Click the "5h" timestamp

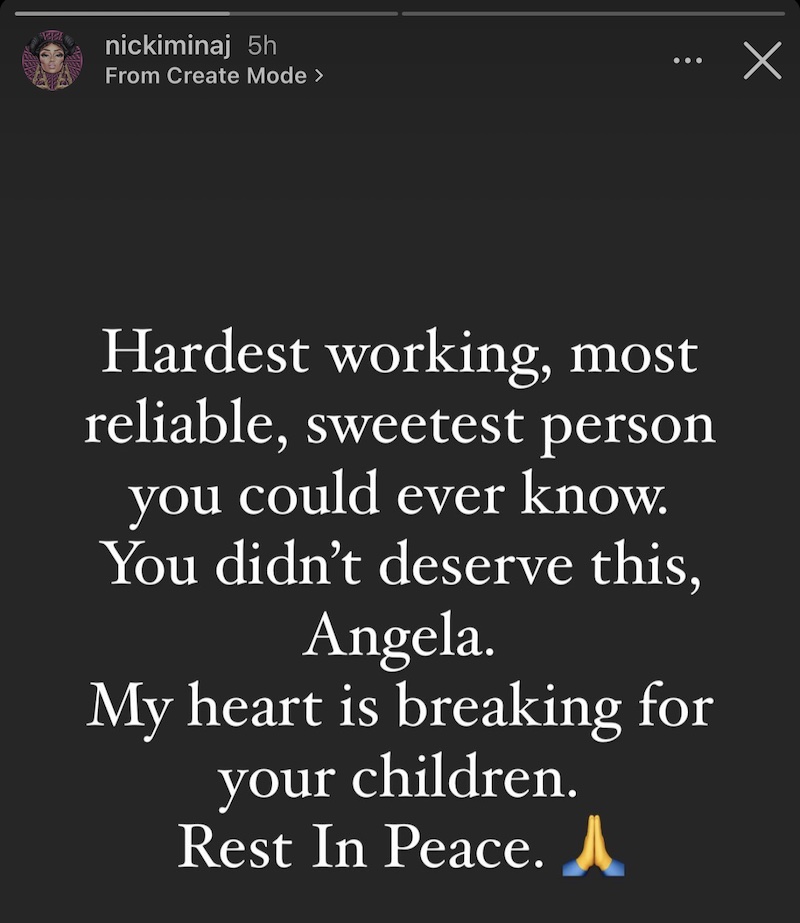(262, 46)
